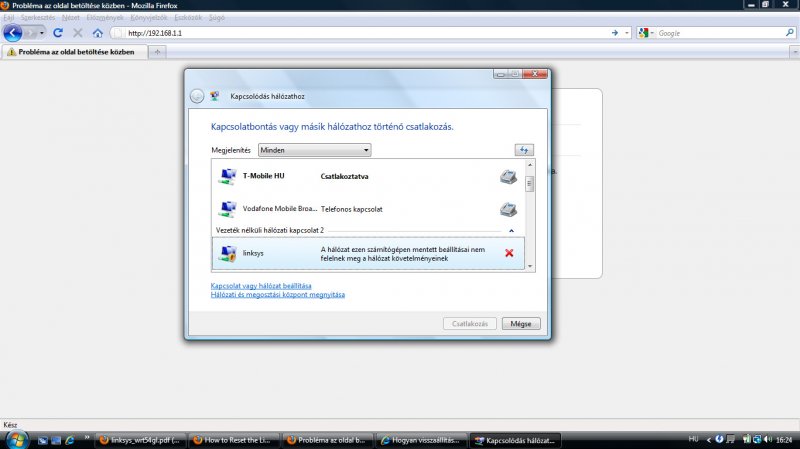Stop loading the Firefox page
The image size is (800, 449).
tap(78, 33)
